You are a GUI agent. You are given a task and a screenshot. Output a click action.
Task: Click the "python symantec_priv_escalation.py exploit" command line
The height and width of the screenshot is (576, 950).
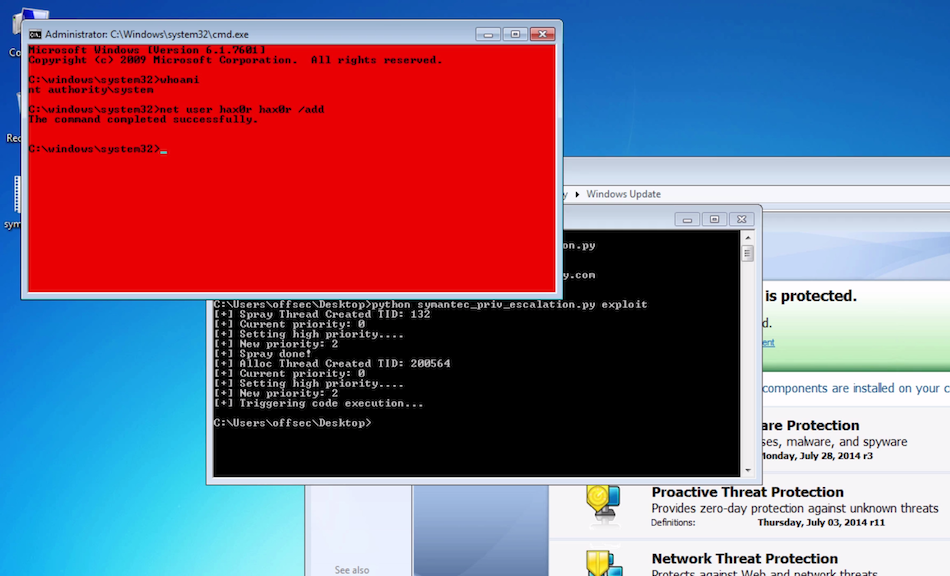430,305
